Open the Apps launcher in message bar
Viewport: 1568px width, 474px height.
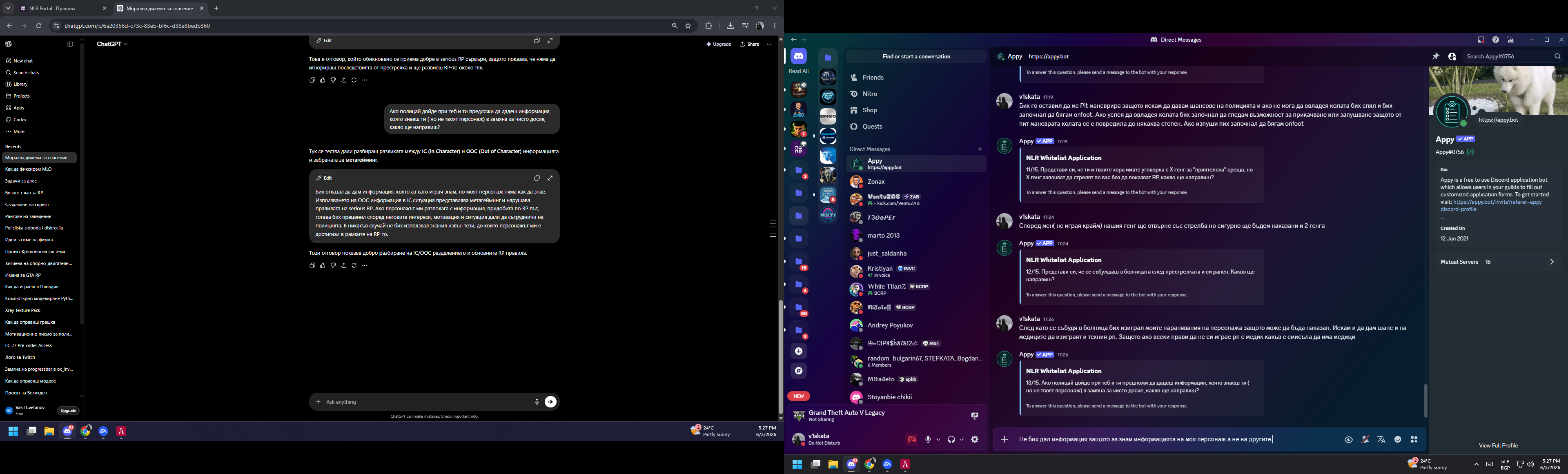1414,439
